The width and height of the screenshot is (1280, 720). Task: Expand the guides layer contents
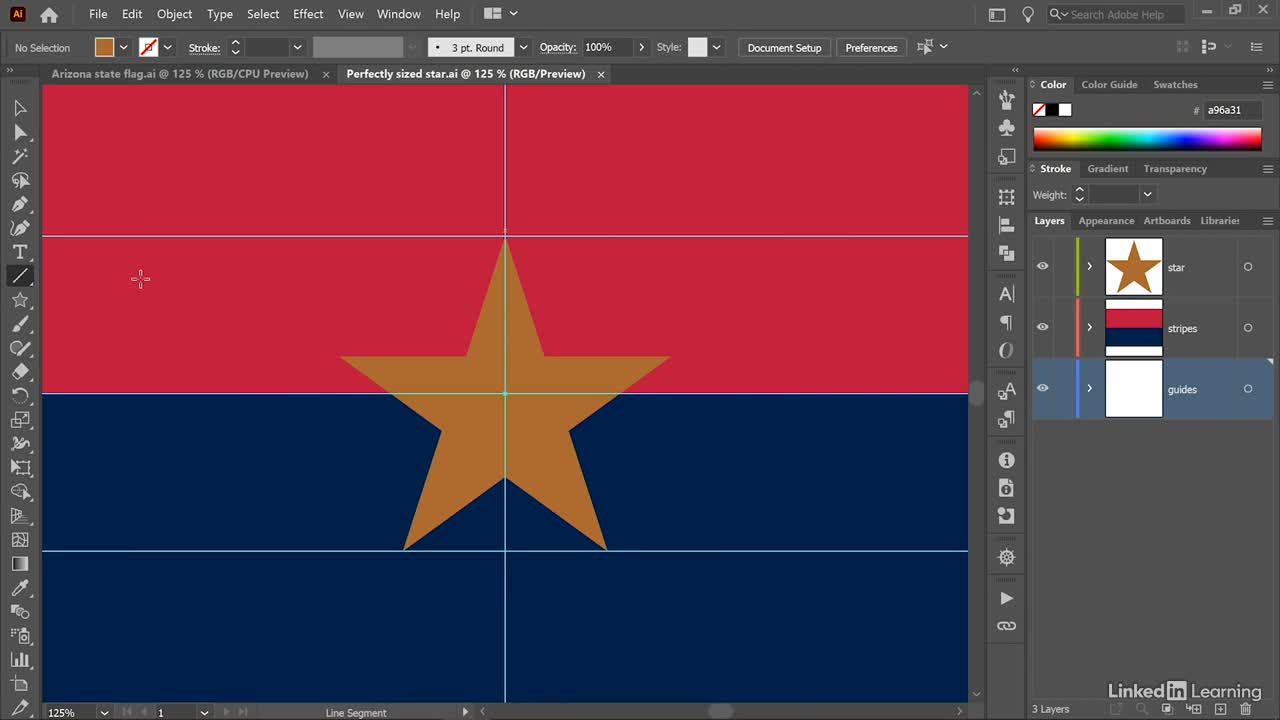tap(1090, 389)
